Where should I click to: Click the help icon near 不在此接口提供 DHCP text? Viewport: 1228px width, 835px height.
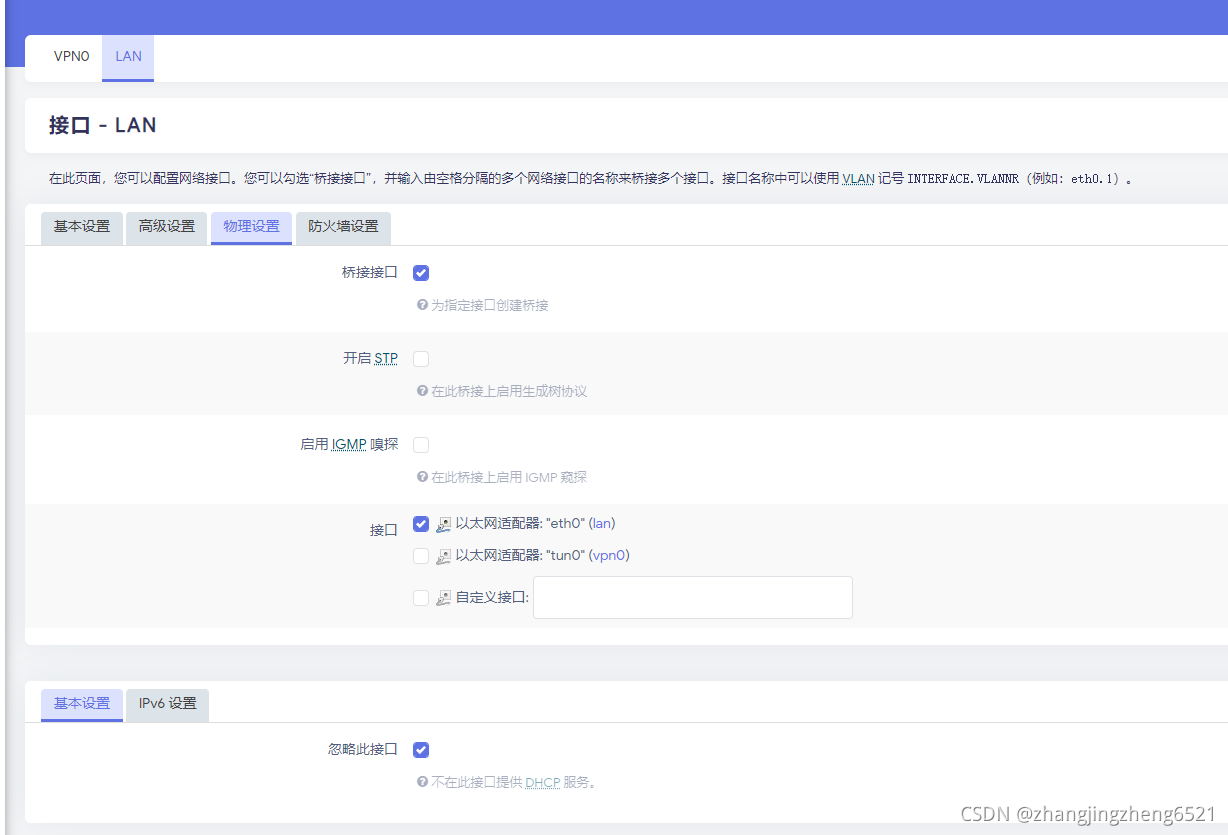pyautogui.click(x=421, y=782)
